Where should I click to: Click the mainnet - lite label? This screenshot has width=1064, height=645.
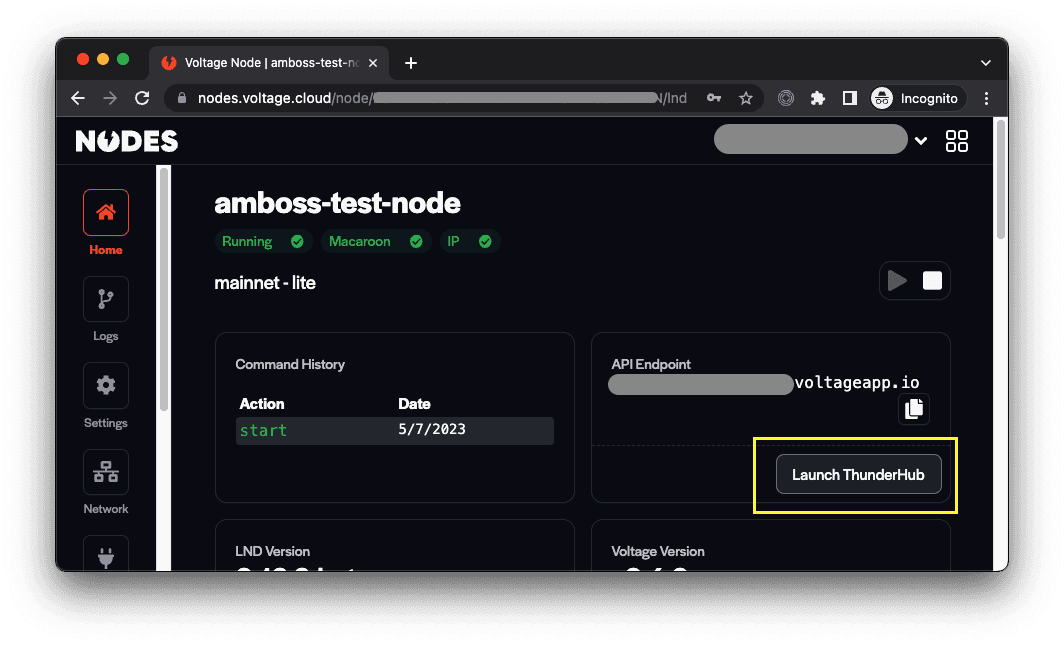click(265, 283)
